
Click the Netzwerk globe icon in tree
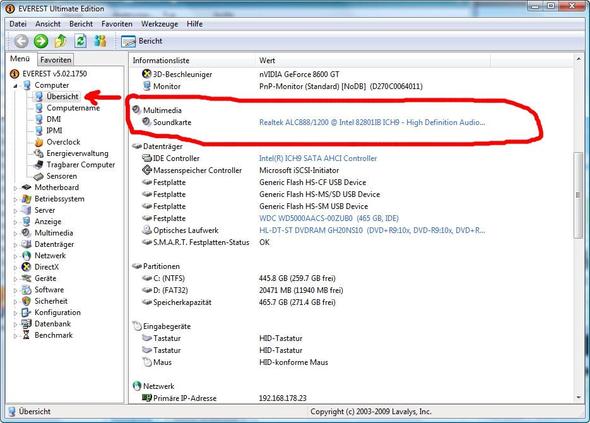click(x=26, y=256)
